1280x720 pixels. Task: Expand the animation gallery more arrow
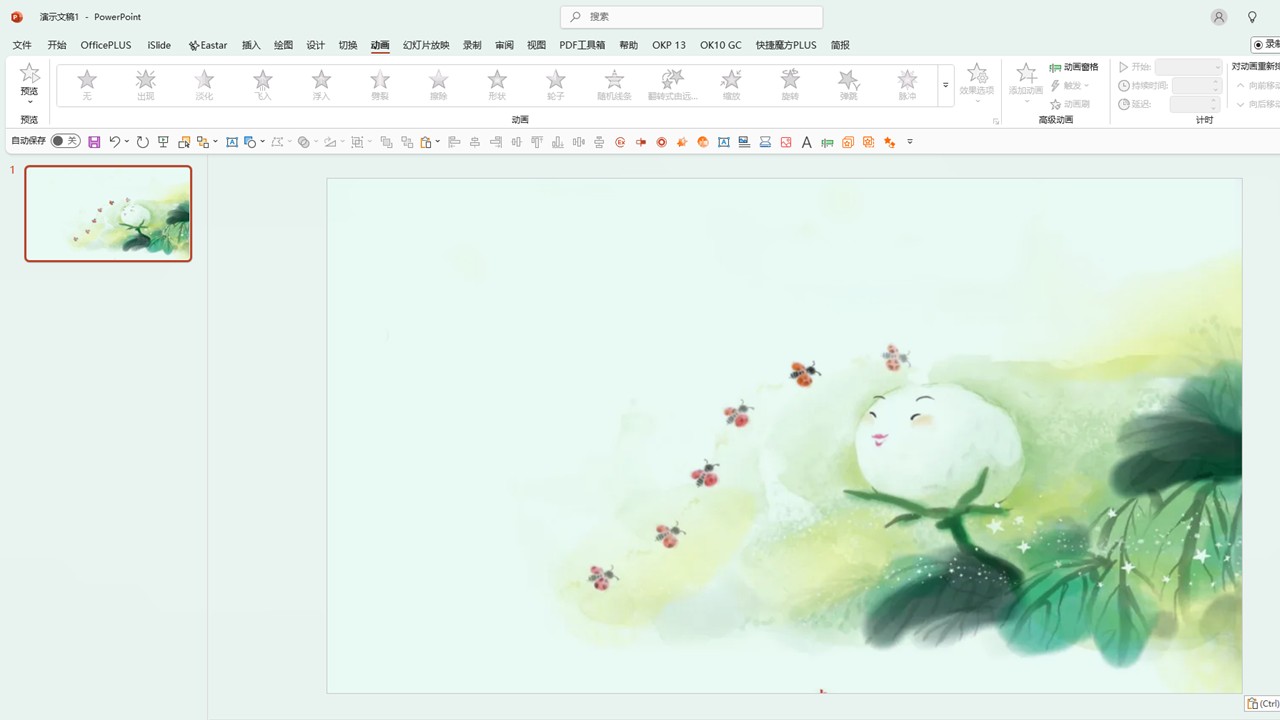[x=946, y=85]
